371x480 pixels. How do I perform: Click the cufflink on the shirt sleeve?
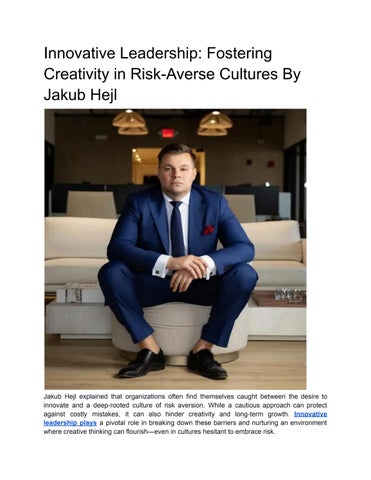point(156,272)
